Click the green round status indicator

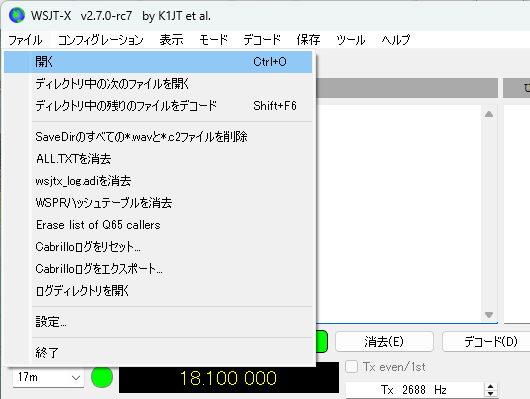click(102, 377)
